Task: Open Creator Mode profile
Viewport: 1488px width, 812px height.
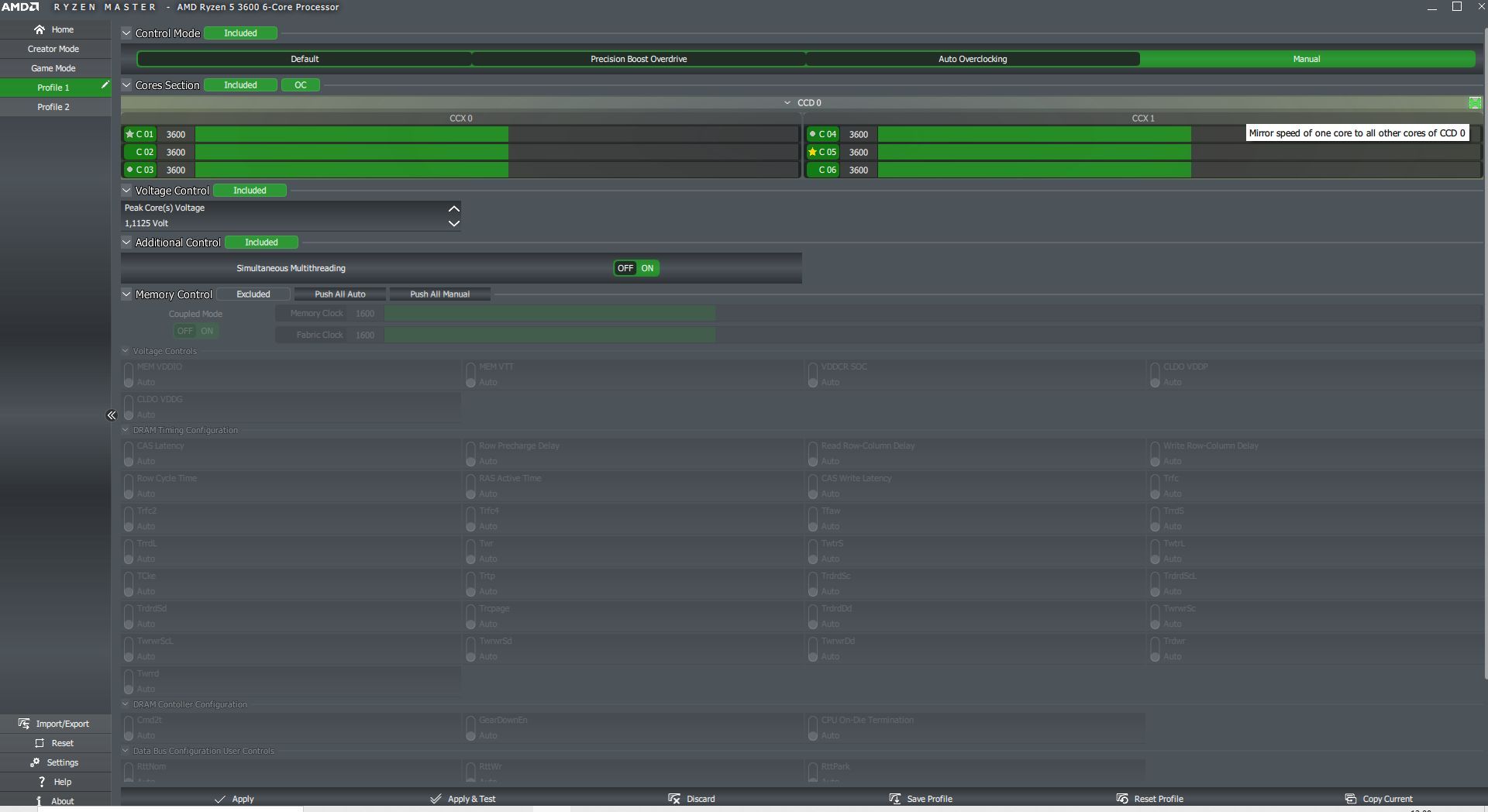Action: [x=55, y=49]
